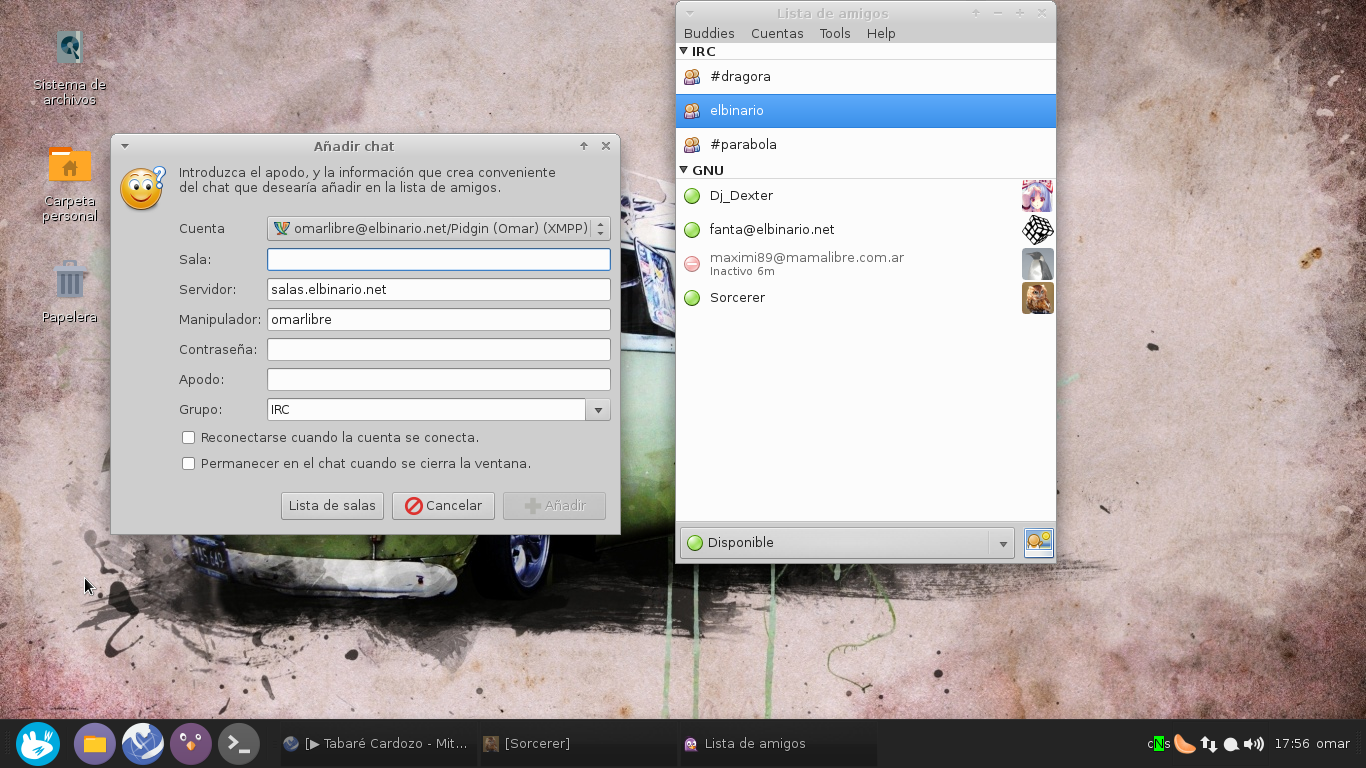
Task: Launch web browser from taskbar
Action: coord(143,744)
